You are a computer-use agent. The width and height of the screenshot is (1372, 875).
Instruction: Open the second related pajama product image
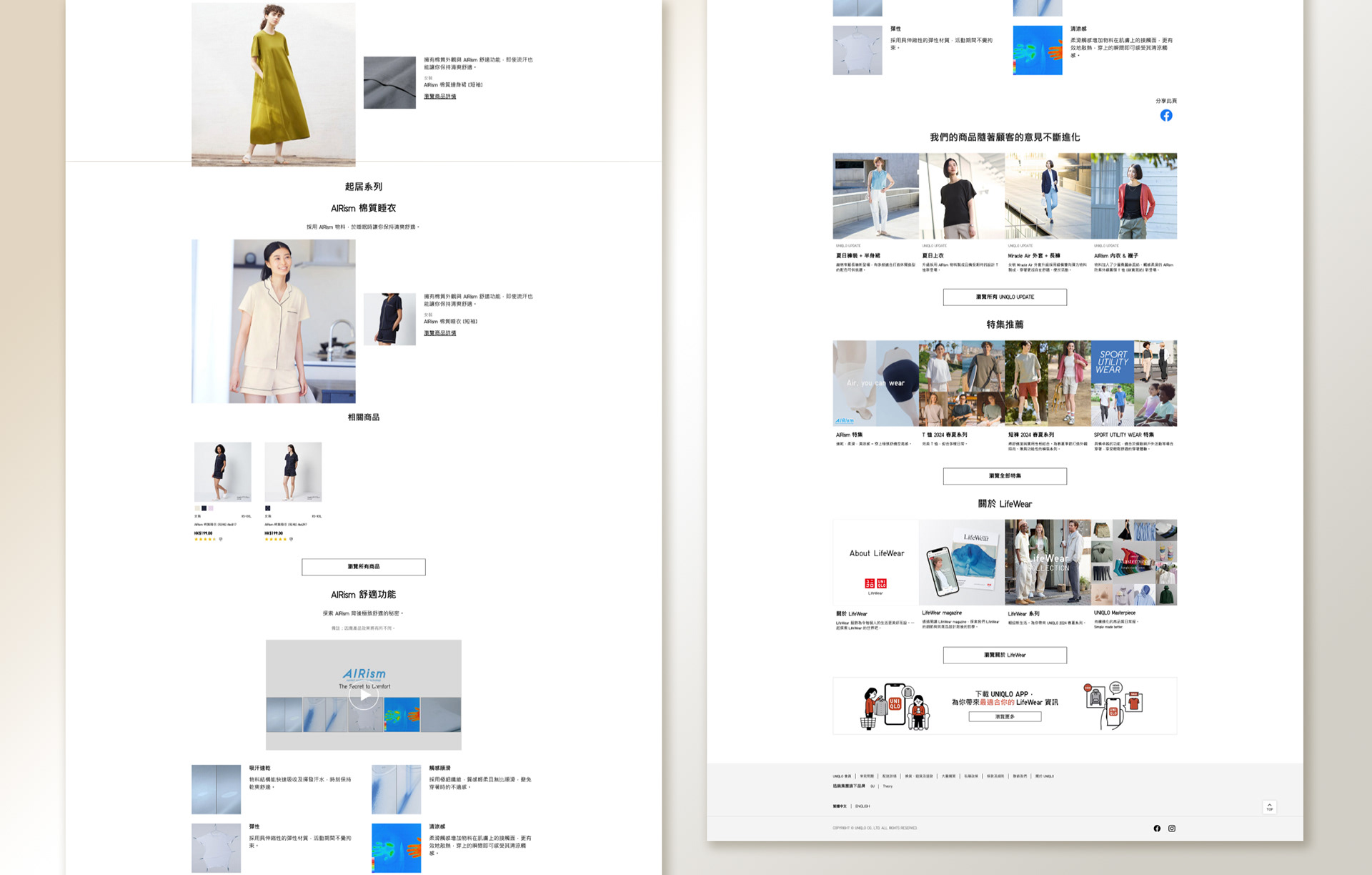click(x=293, y=472)
